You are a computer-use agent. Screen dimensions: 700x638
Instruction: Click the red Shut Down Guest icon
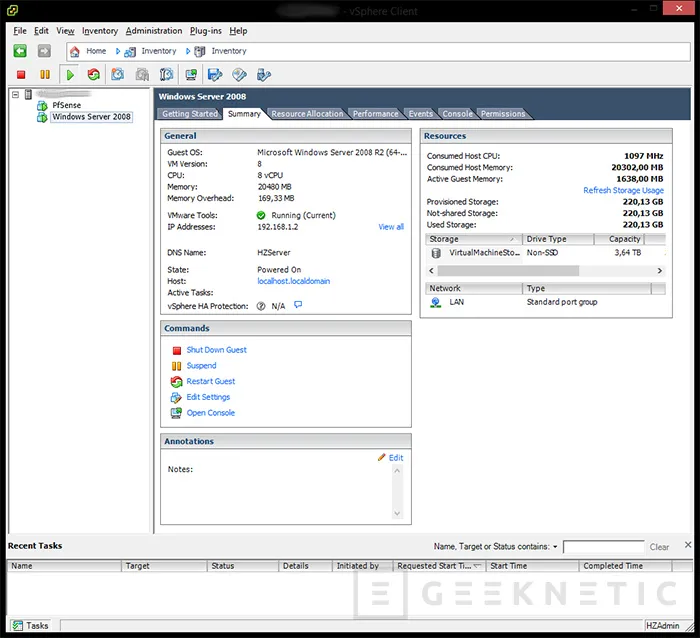pyautogui.click(x=177, y=350)
